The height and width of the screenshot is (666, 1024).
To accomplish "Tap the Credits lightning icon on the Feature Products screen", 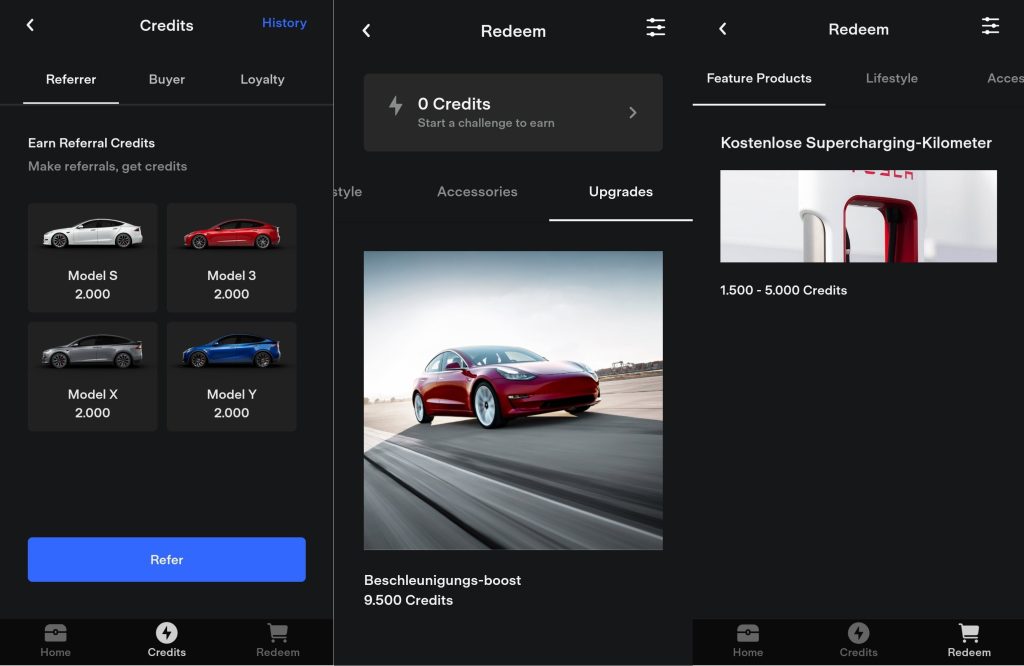I will [858, 639].
